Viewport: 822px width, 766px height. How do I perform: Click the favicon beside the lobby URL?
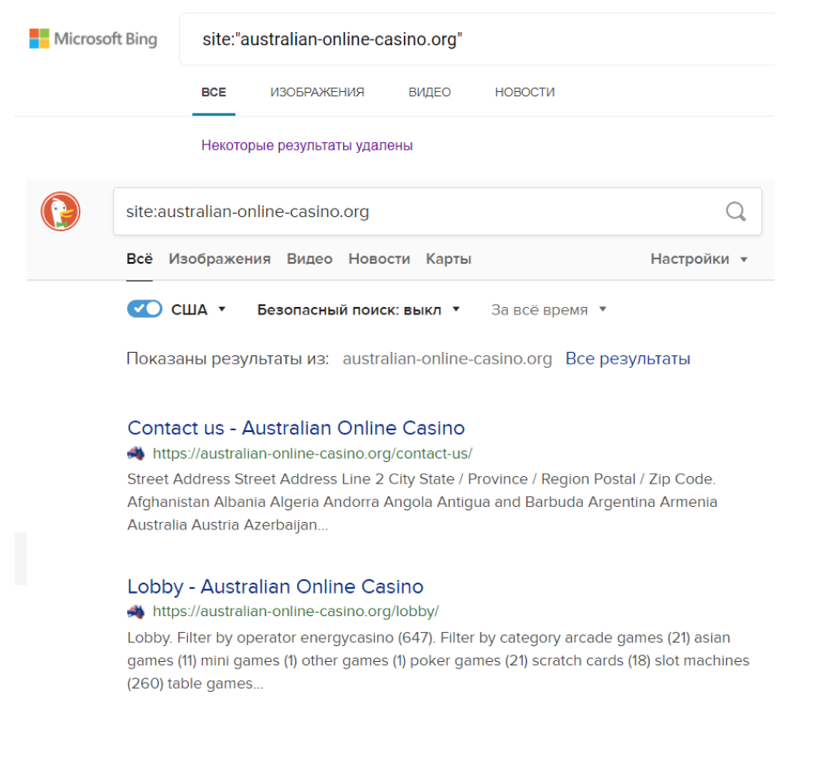(137, 611)
